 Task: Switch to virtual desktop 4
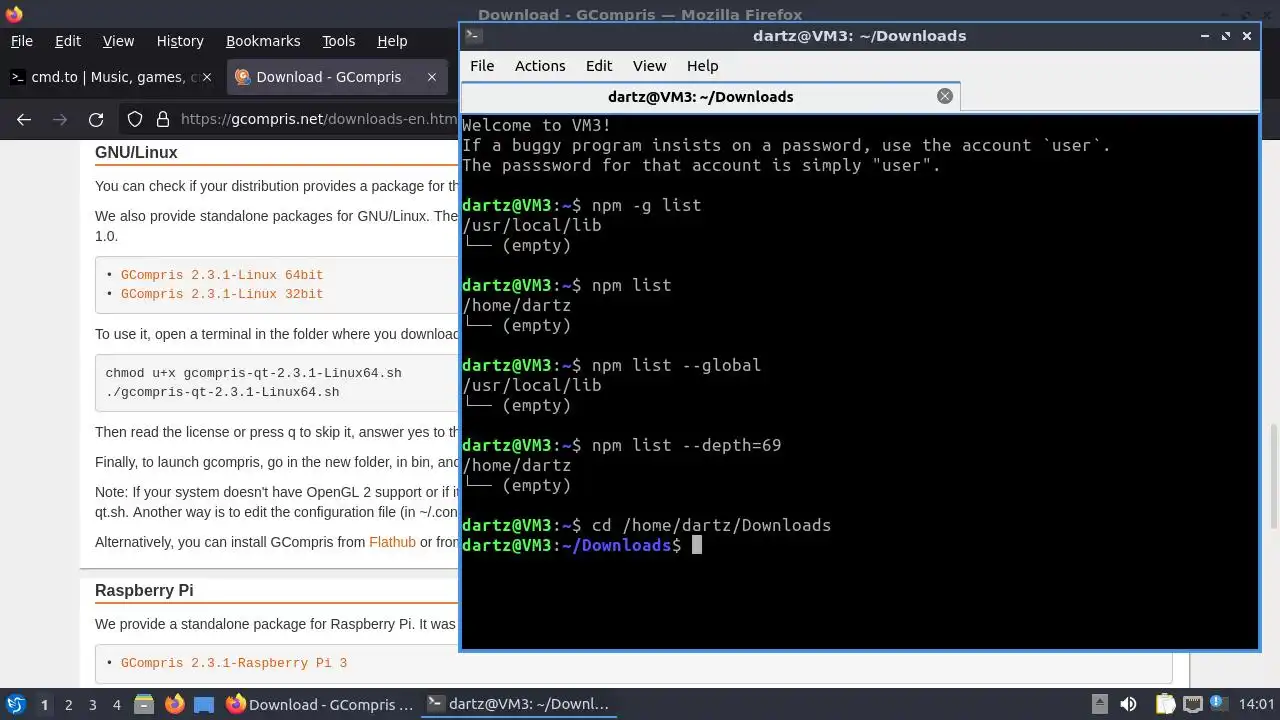click(x=116, y=704)
